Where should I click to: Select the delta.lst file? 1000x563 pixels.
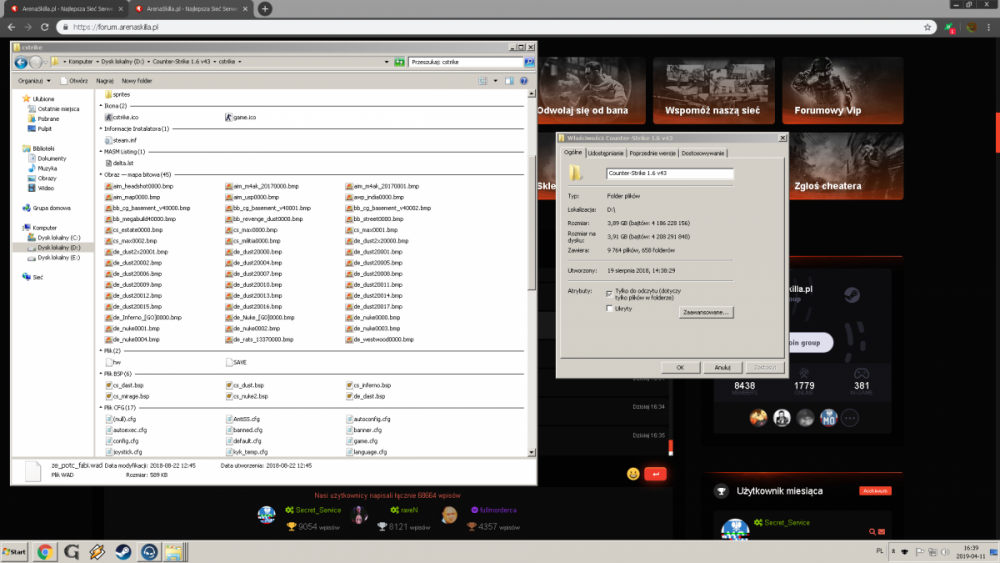[x=119, y=163]
